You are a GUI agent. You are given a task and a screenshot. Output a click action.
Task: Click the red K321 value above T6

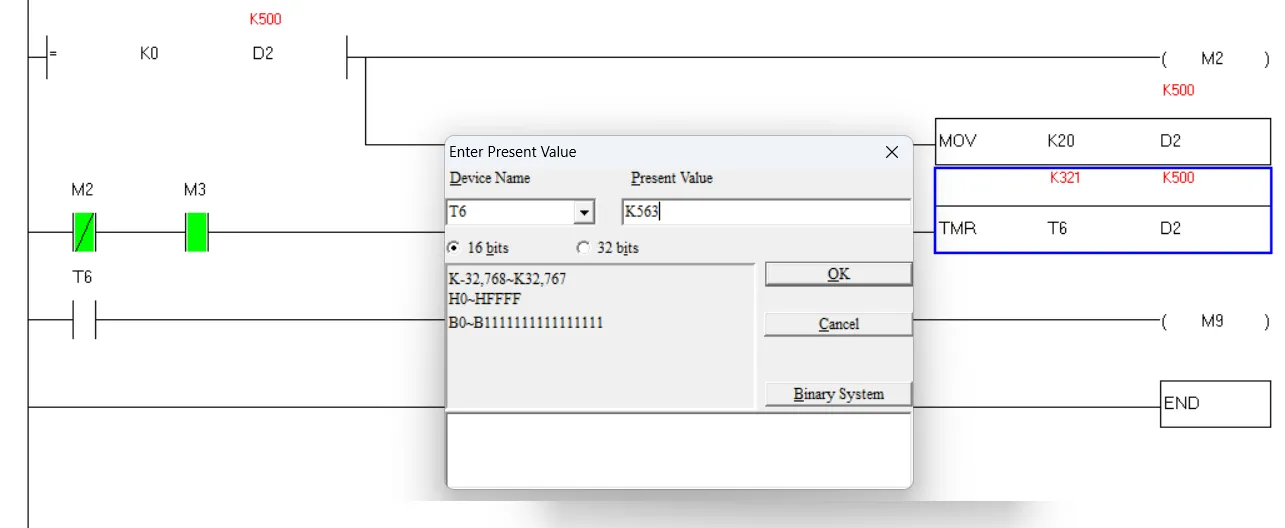[x=1065, y=177]
